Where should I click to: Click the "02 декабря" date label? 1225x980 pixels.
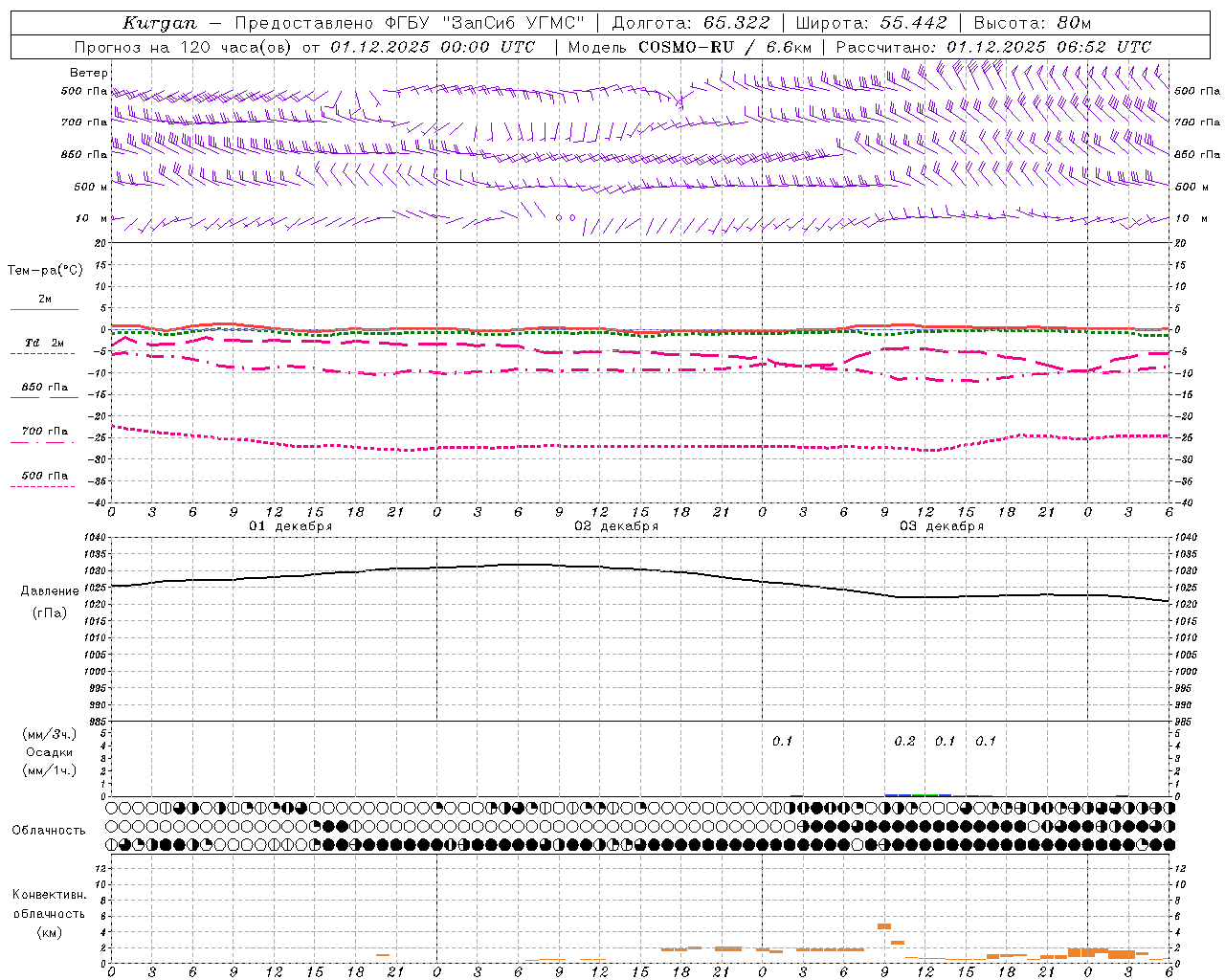click(x=616, y=526)
